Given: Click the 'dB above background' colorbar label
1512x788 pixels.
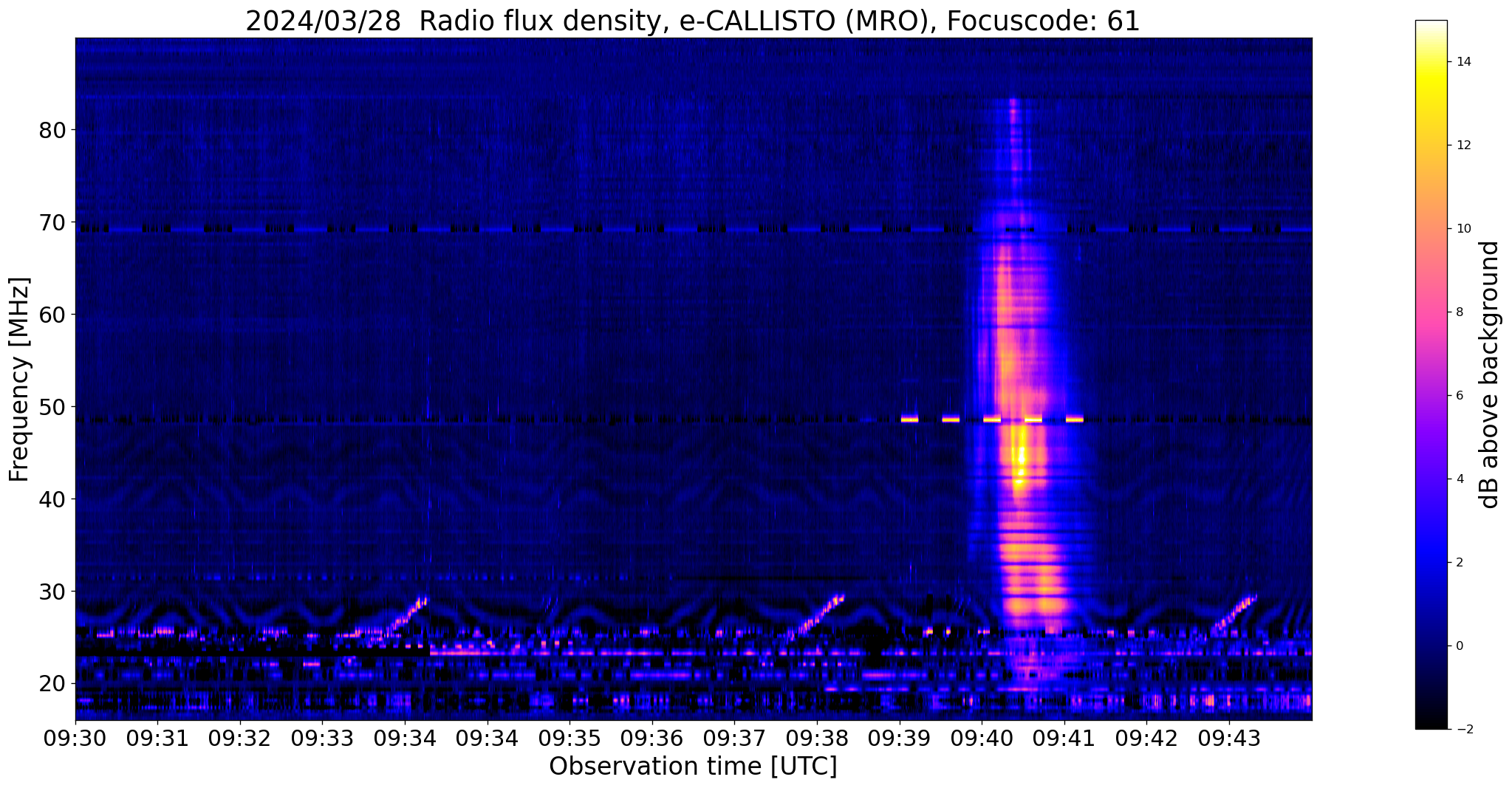Looking at the screenshot, I should (1490, 374).
